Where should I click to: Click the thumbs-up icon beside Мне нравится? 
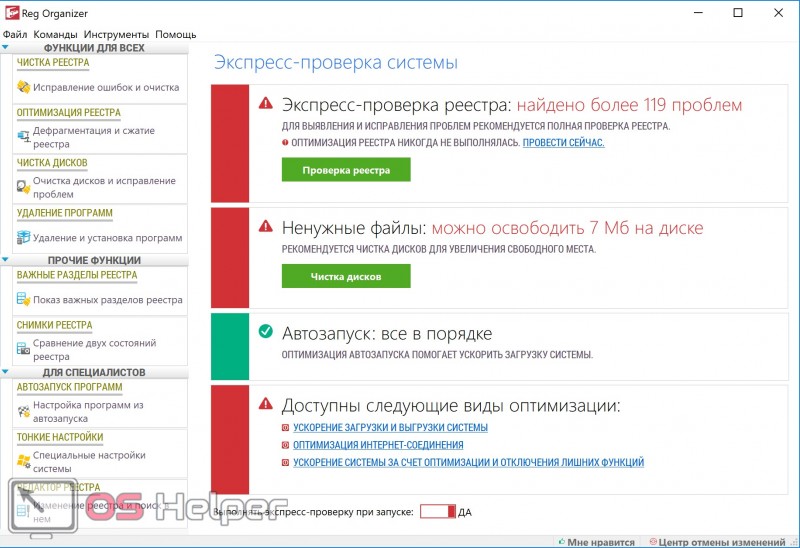(562, 541)
